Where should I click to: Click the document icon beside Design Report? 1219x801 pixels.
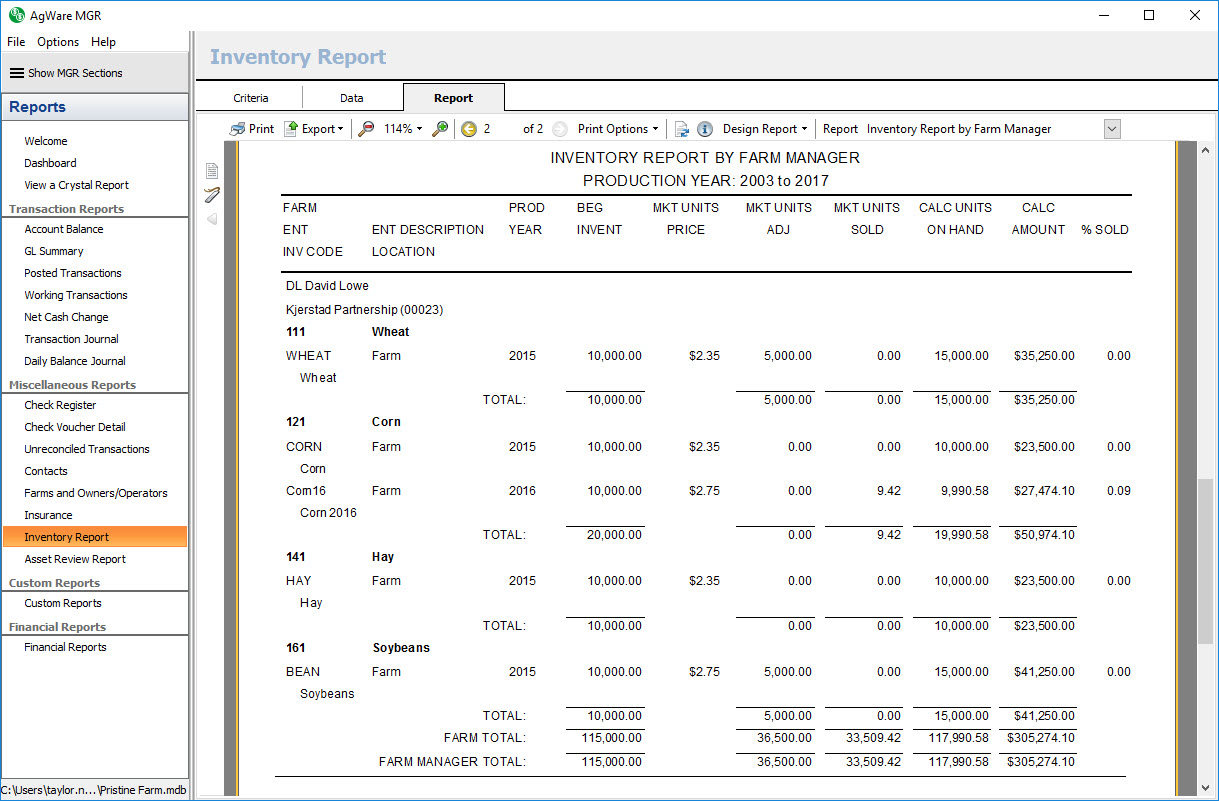click(x=682, y=129)
